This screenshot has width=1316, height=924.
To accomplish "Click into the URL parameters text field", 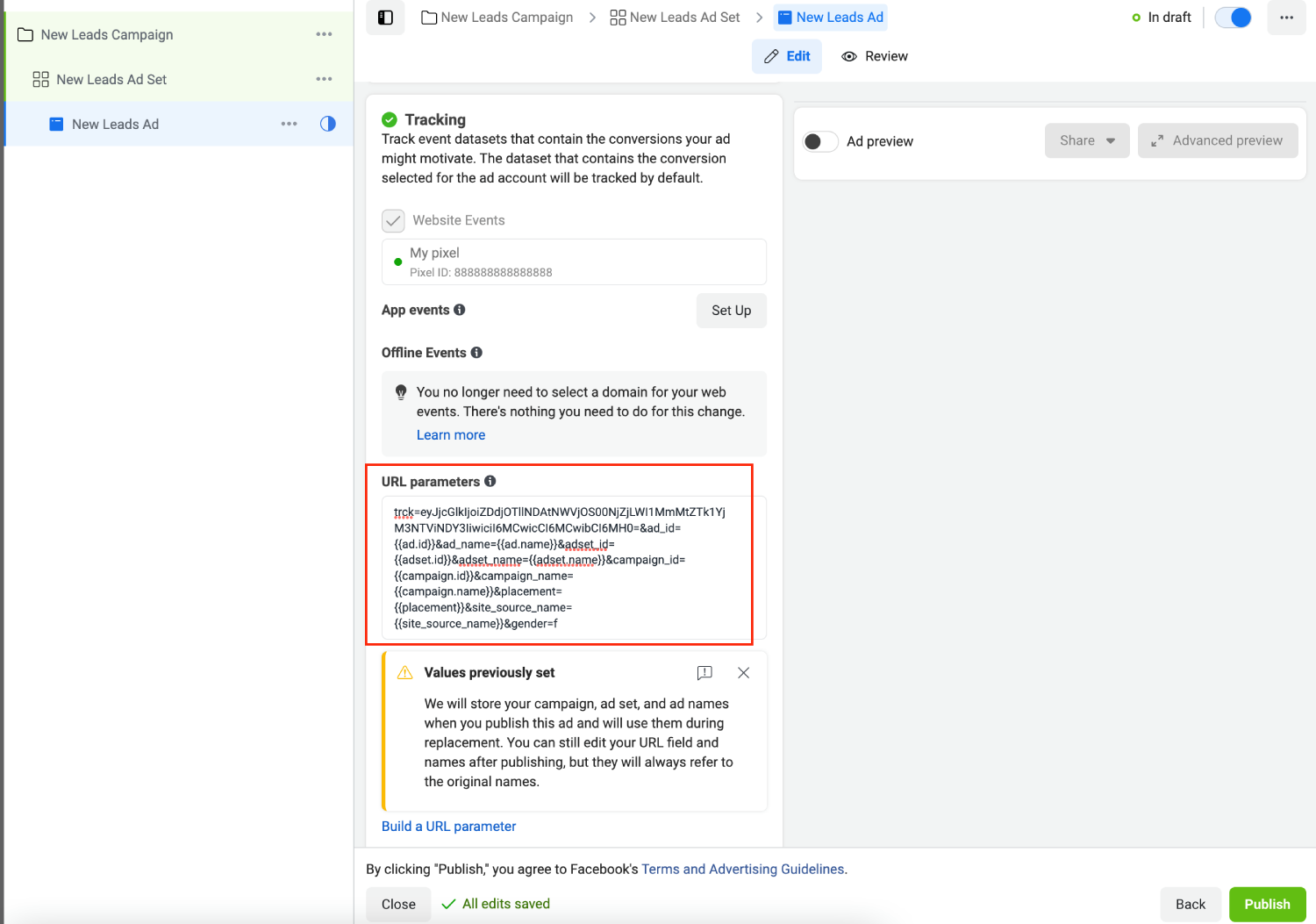I will click(574, 568).
